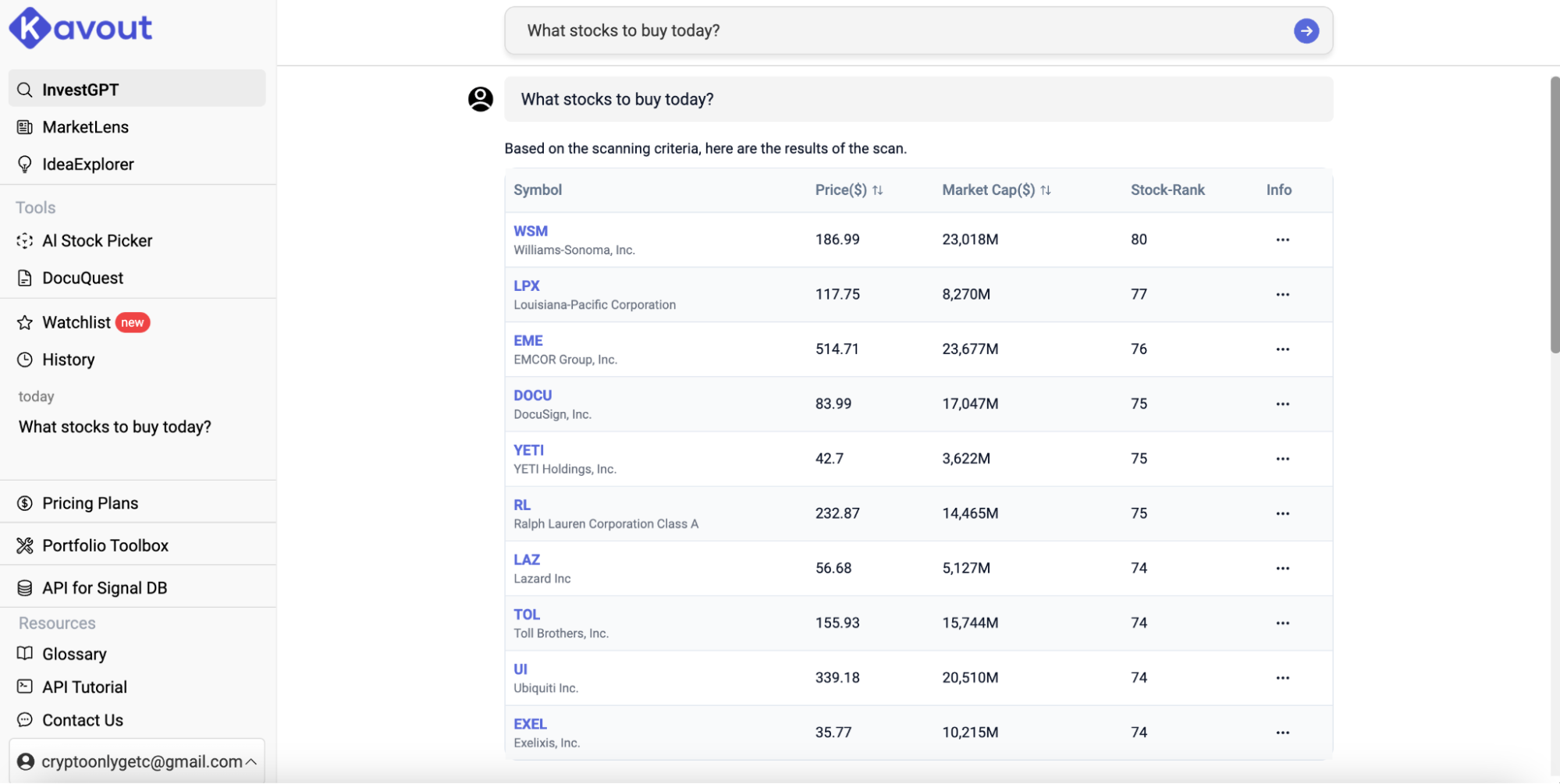Click the user avatar icon beside the question
The height and width of the screenshot is (784, 1560).
(480, 99)
